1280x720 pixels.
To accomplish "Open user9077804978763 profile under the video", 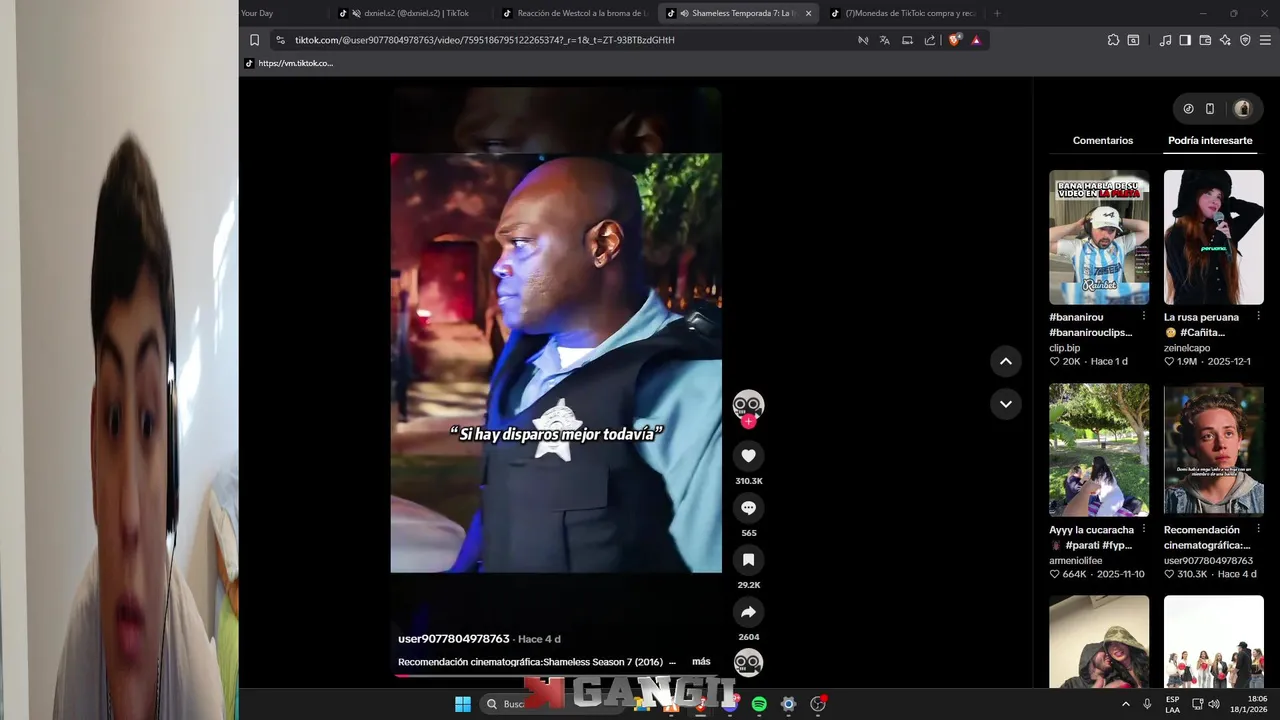I will (x=454, y=639).
